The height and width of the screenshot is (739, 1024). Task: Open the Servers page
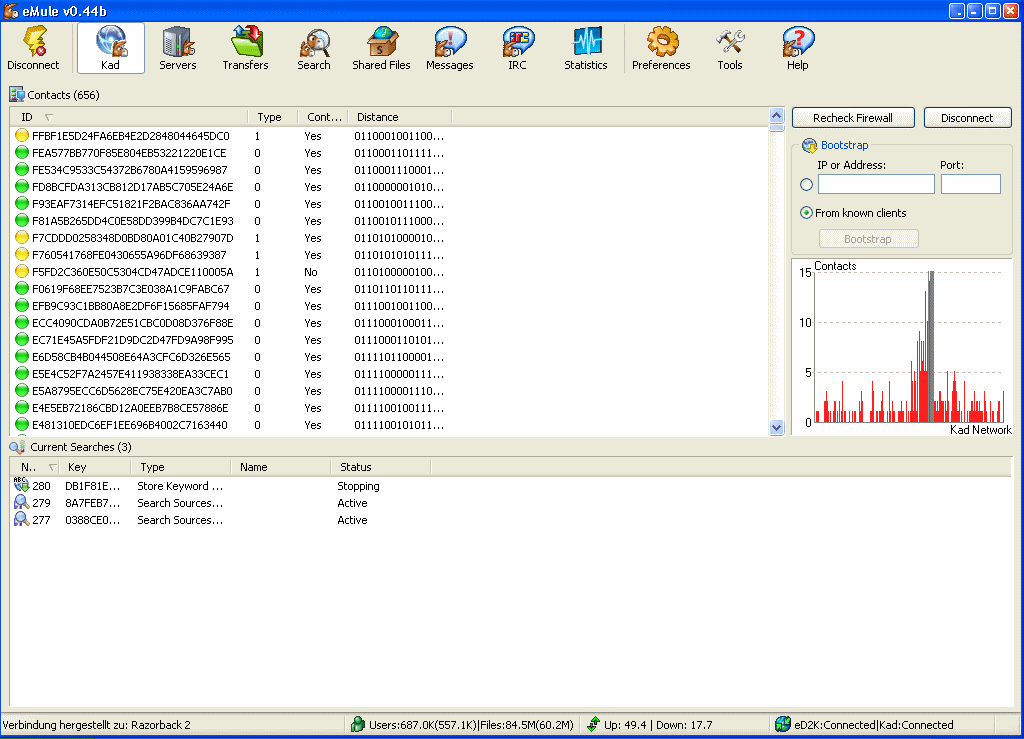coord(178,48)
